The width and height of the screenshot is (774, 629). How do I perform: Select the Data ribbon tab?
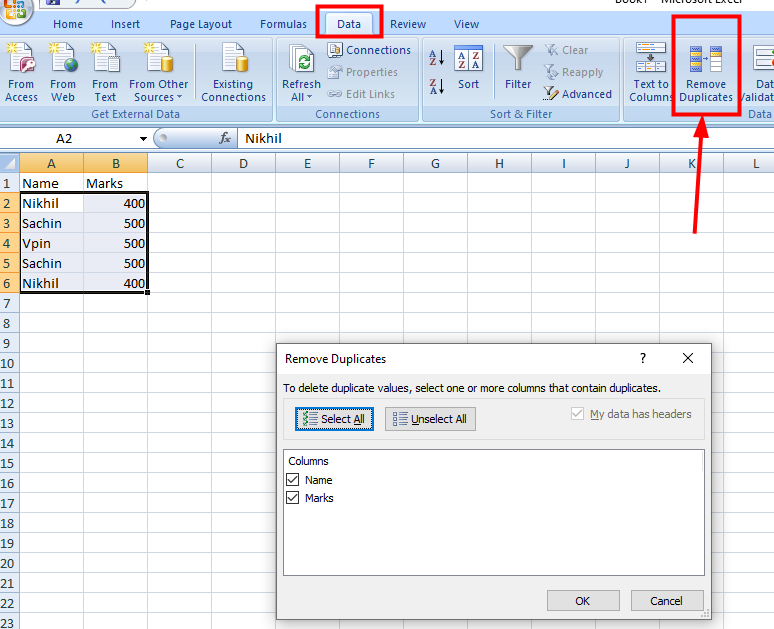349,24
